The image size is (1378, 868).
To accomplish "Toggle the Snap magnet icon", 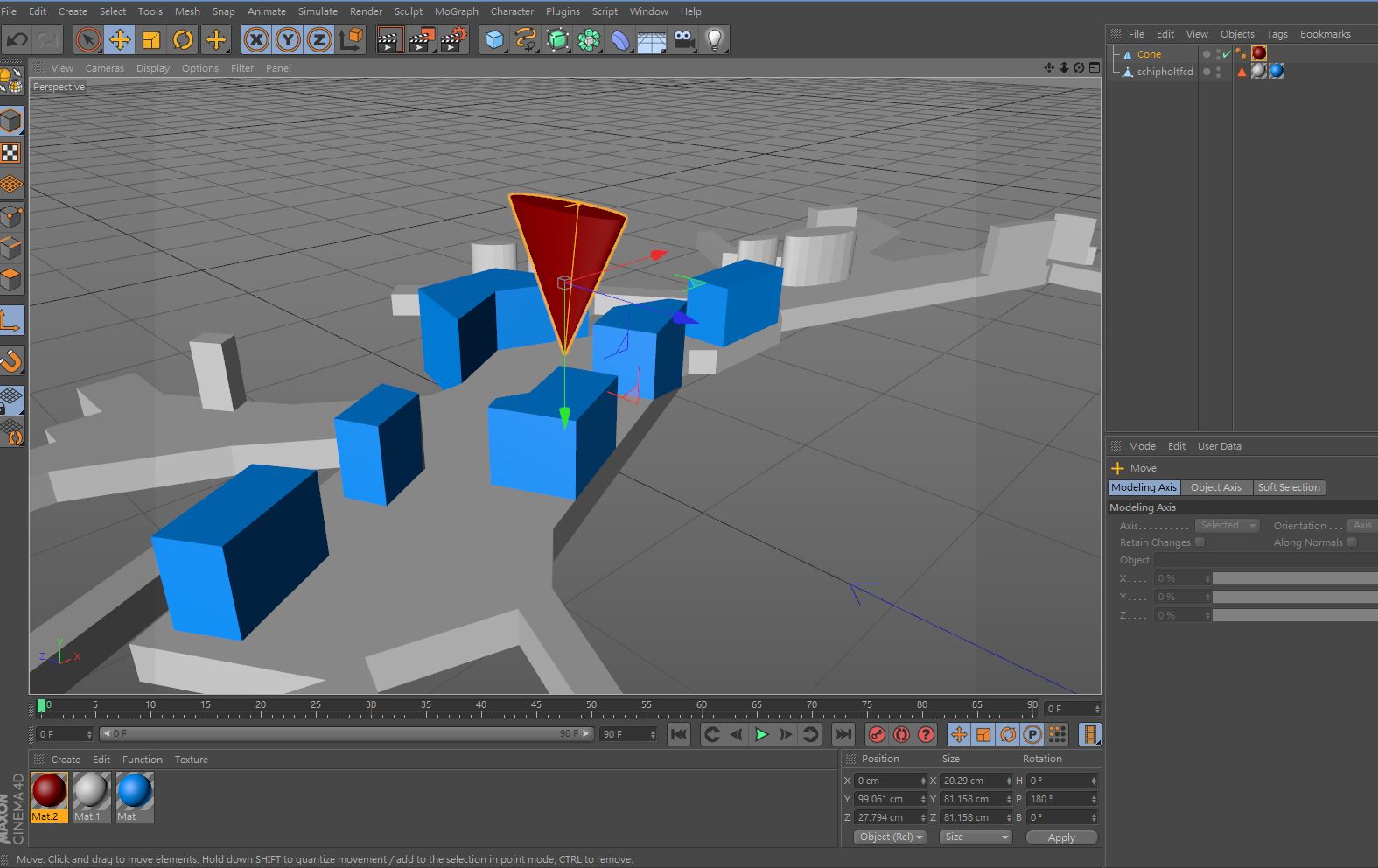I will [x=11, y=360].
